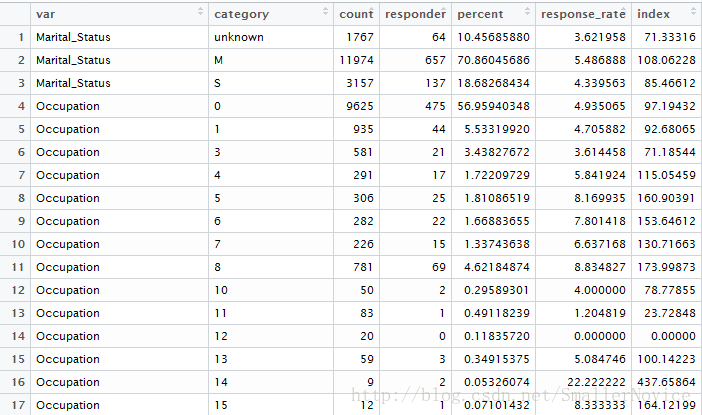Click Occupation var cell in row 4

(68, 107)
